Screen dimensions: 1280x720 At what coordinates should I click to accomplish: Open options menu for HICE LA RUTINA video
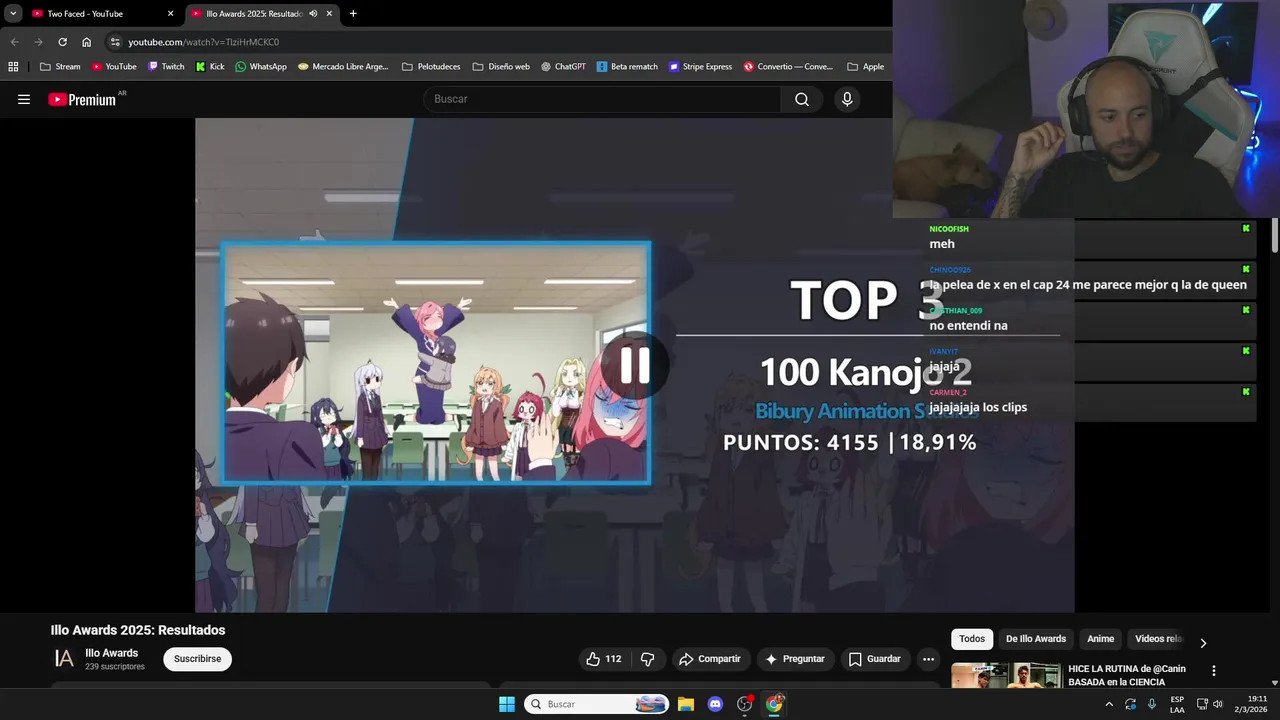[1214, 671]
